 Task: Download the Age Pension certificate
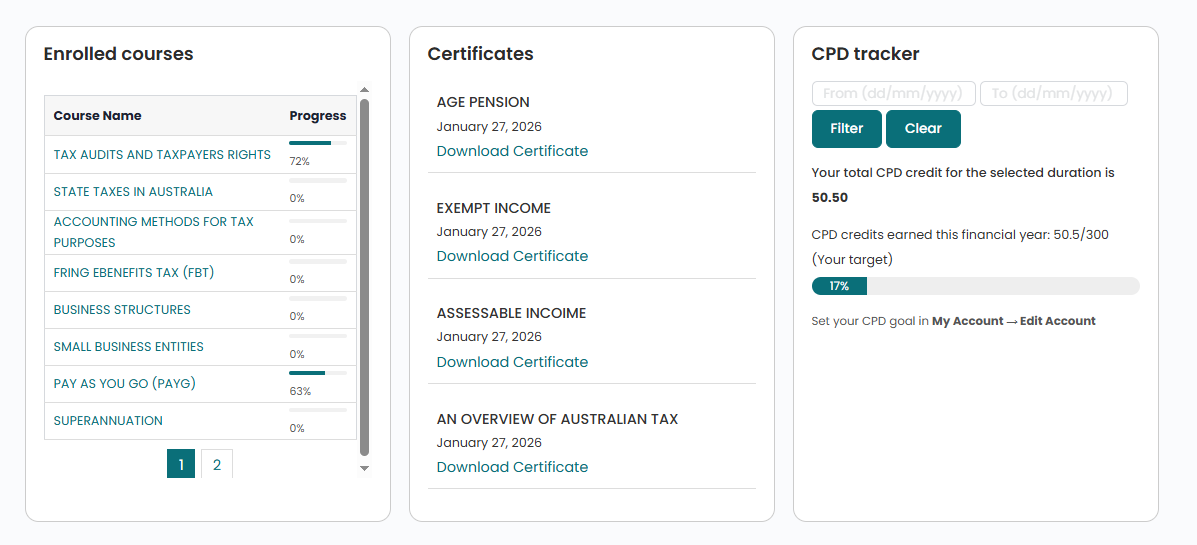coord(512,151)
